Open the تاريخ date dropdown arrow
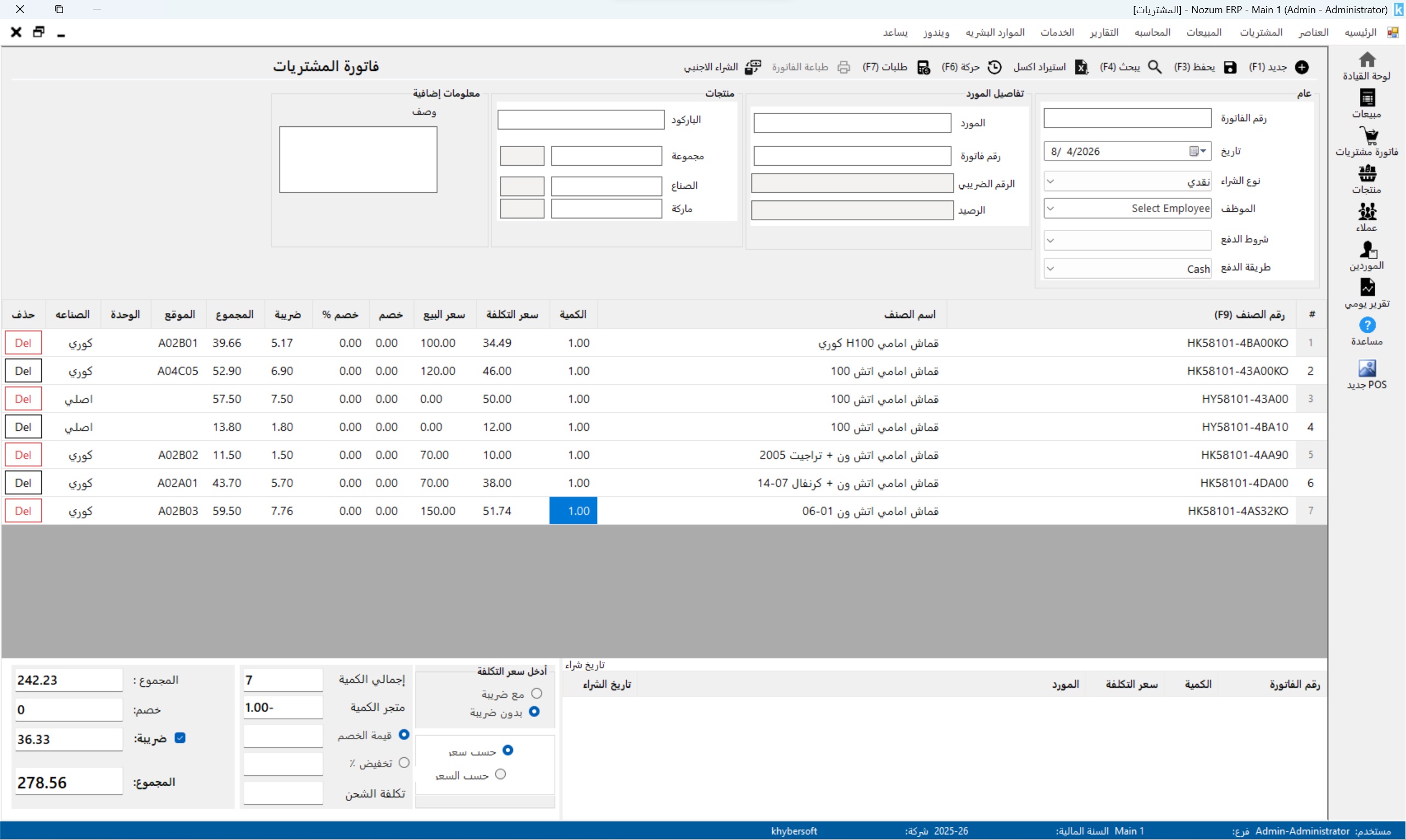 pyautogui.click(x=1203, y=151)
